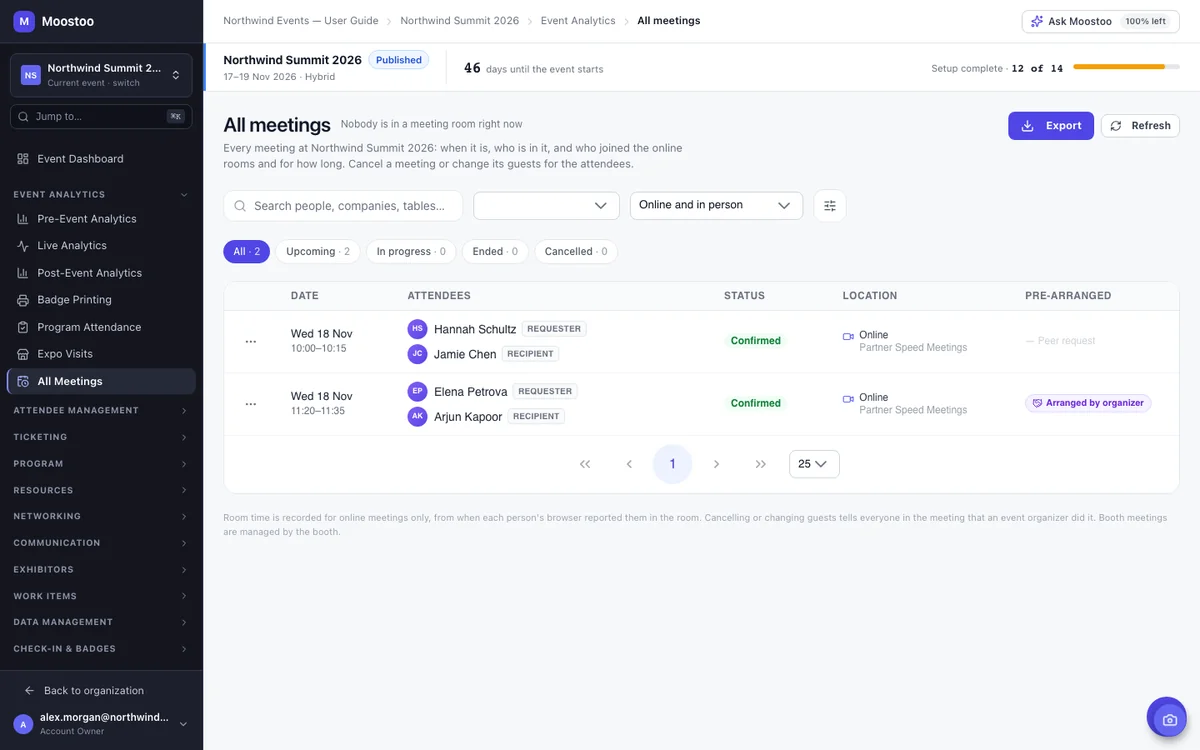Image resolution: width=1200 pixels, height=750 pixels.
Task: Go to the first page of results
Action: pyautogui.click(x=585, y=464)
